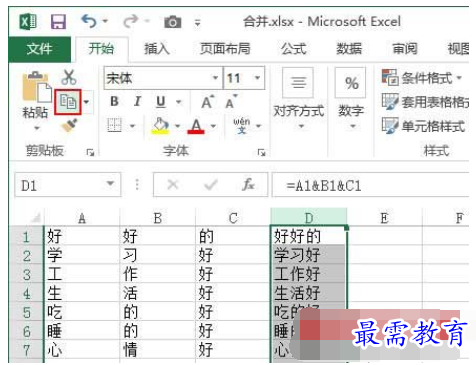Select cell A2 containing 学
The height and width of the screenshot is (365, 476).
(82, 255)
